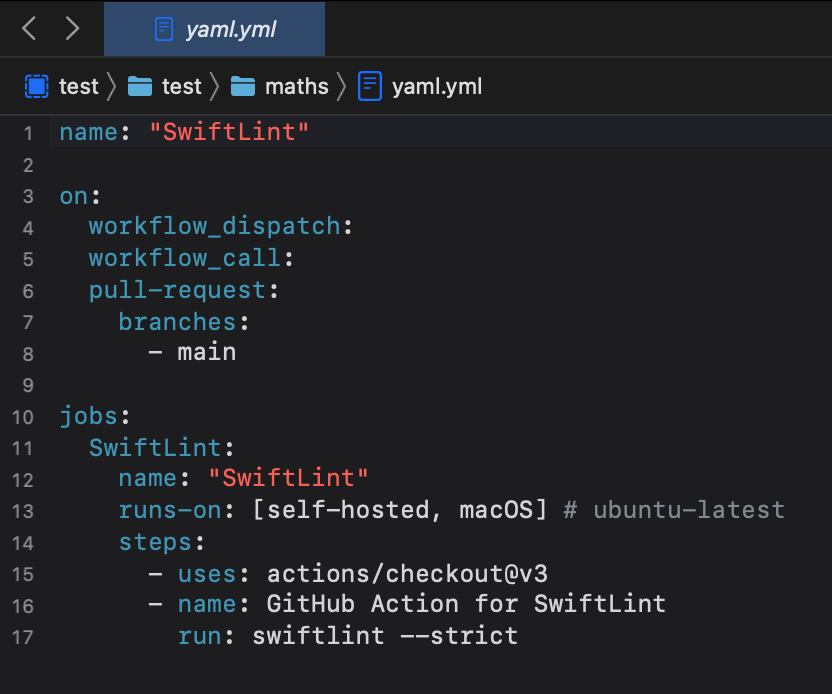
Task: Click the blue test project icon in breadcrumb
Action: [x=37, y=86]
